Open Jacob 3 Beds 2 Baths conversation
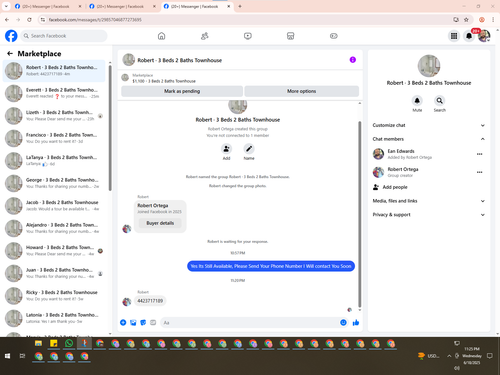This screenshot has width=500, height=375. point(54,205)
